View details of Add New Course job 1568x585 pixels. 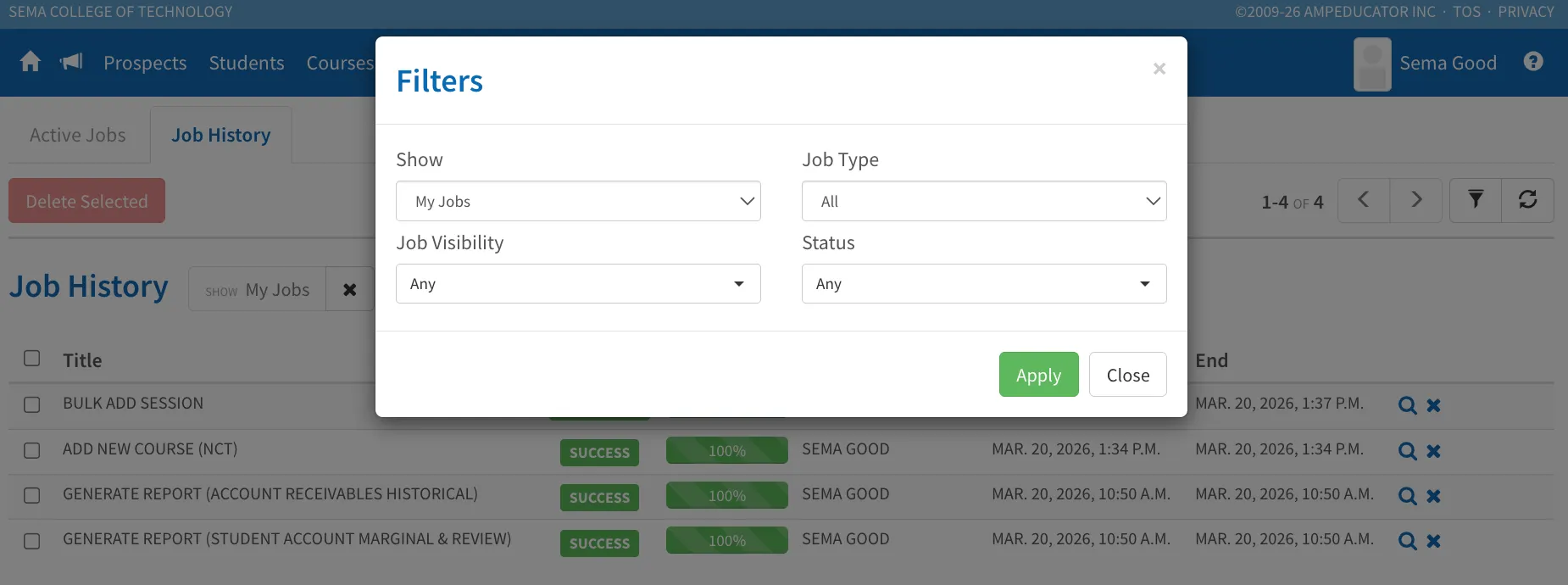click(x=1407, y=451)
